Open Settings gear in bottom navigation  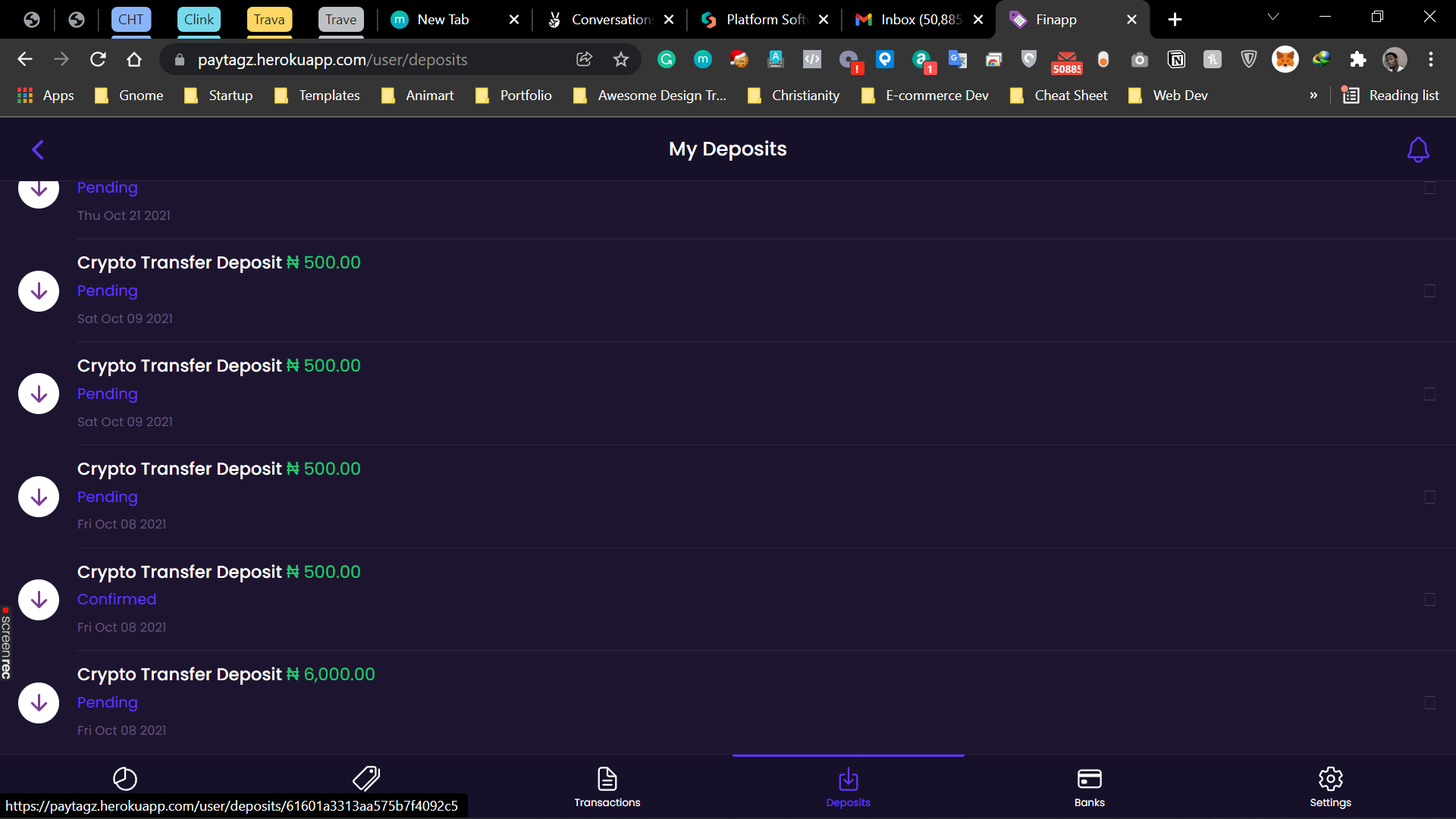(x=1331, y=788)
